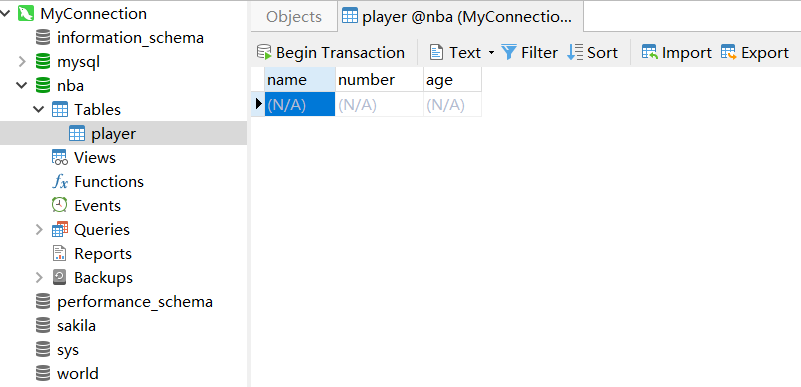Select the performance_schema label
The image size is (801, 387).
coord(135,302)
